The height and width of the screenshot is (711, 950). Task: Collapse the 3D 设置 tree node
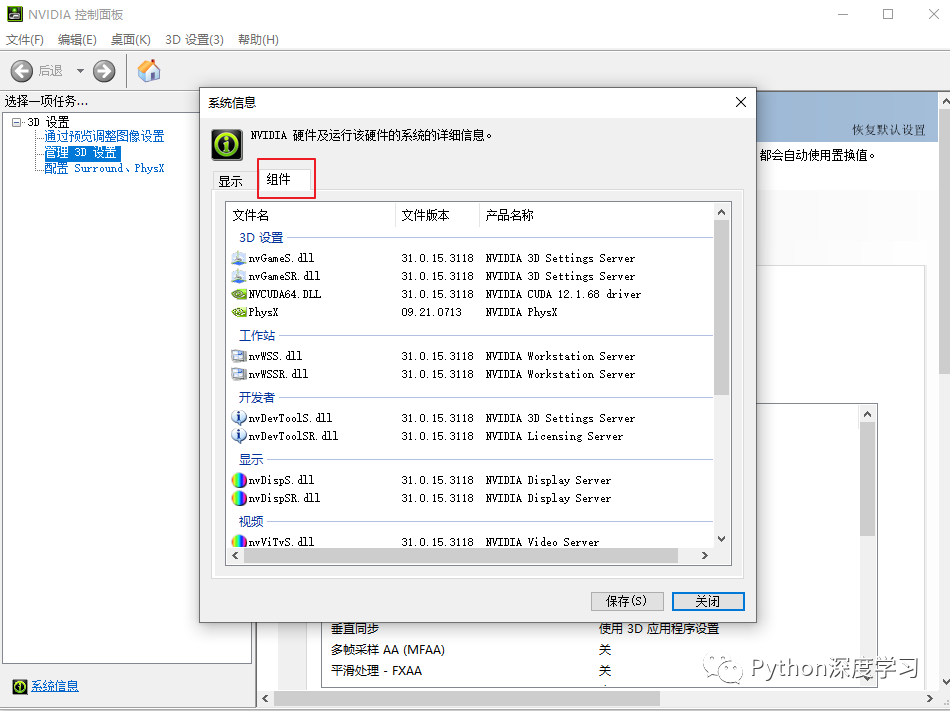click(x=16, y=122)
